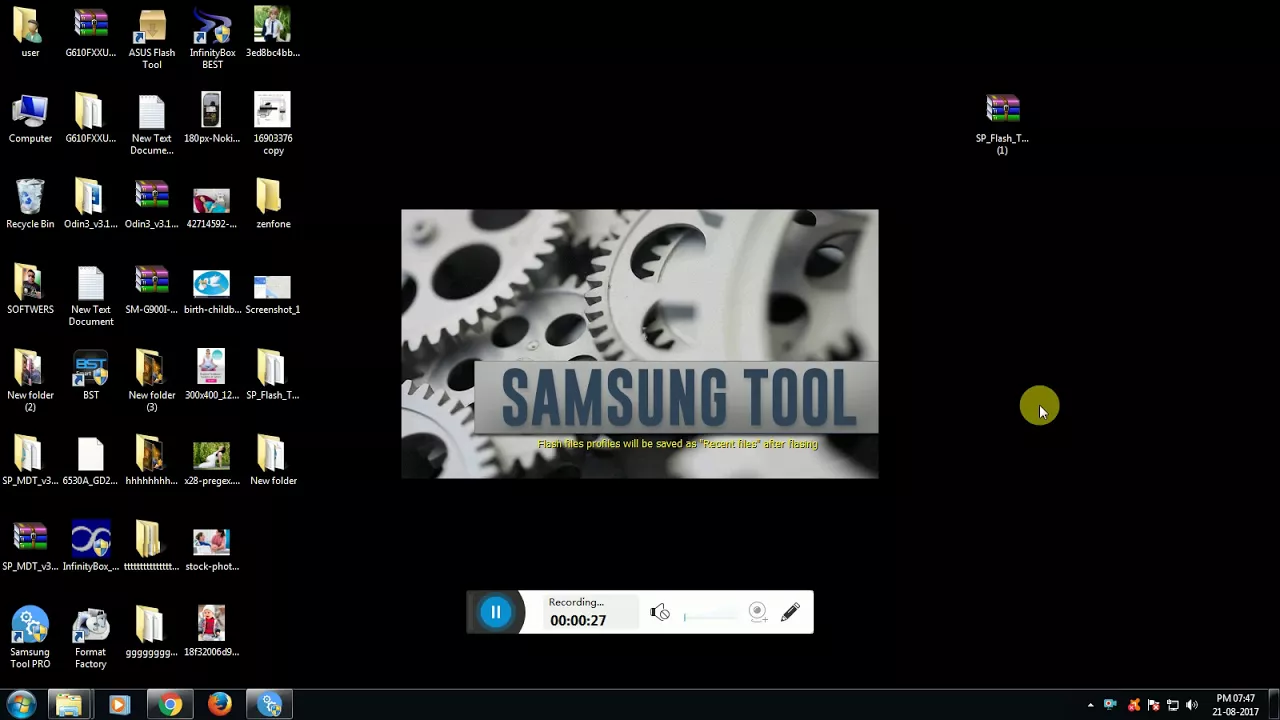Select the SP_MDT_v3 folder icon
This screenshot has width=1280, height=720.
tap(30, 461)
